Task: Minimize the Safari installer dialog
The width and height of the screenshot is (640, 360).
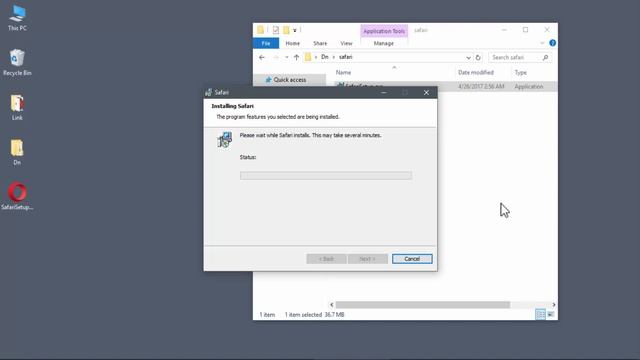Action: tap(383, 93)
